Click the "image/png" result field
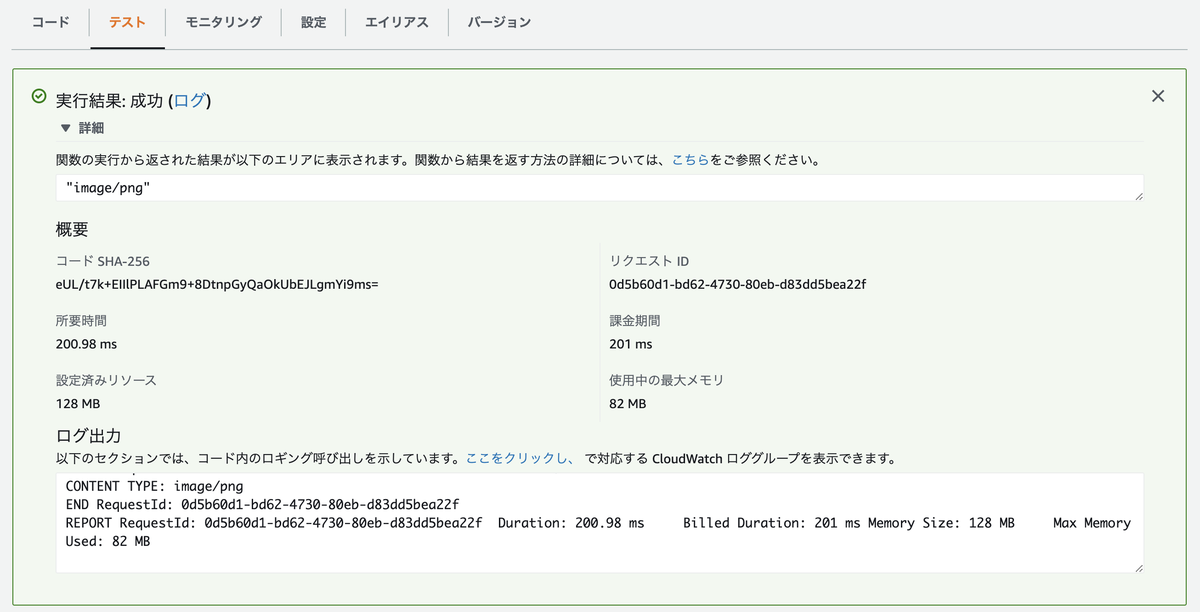The height and width of the screenshot is (612, 1200). (x=600, y=188)
